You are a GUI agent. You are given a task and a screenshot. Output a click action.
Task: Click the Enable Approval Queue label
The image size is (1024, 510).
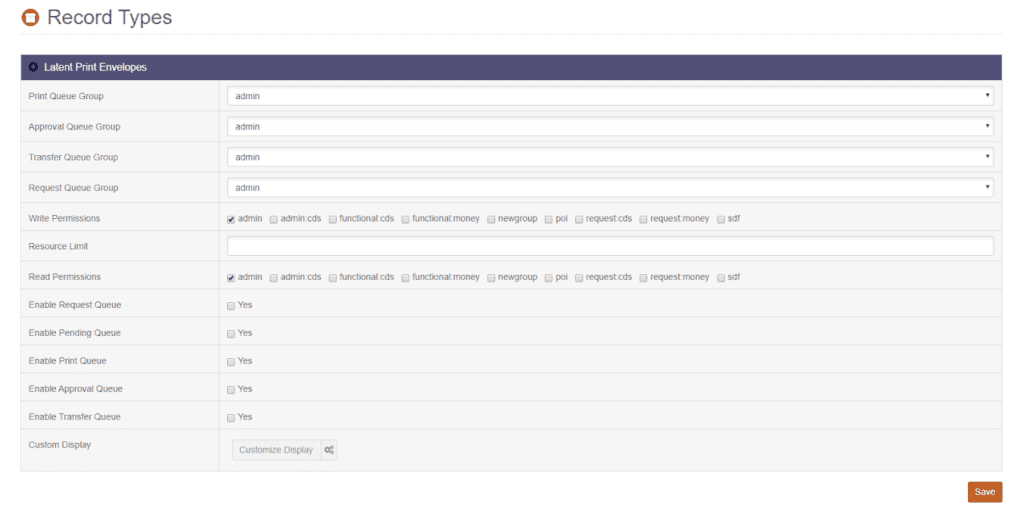pyautogui.click(x=76, y=389)
